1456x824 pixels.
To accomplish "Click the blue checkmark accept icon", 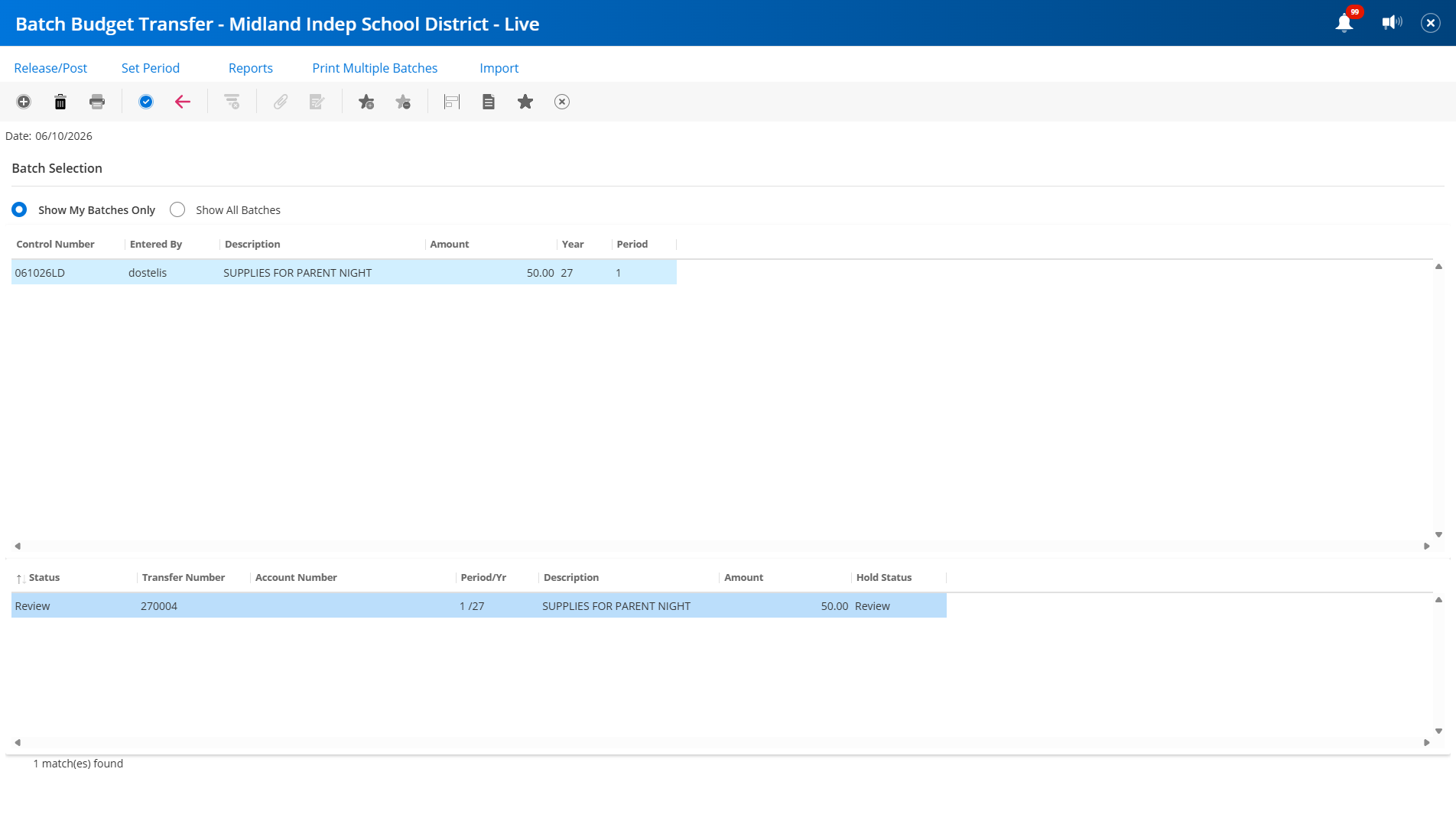I will coord(146,102).
